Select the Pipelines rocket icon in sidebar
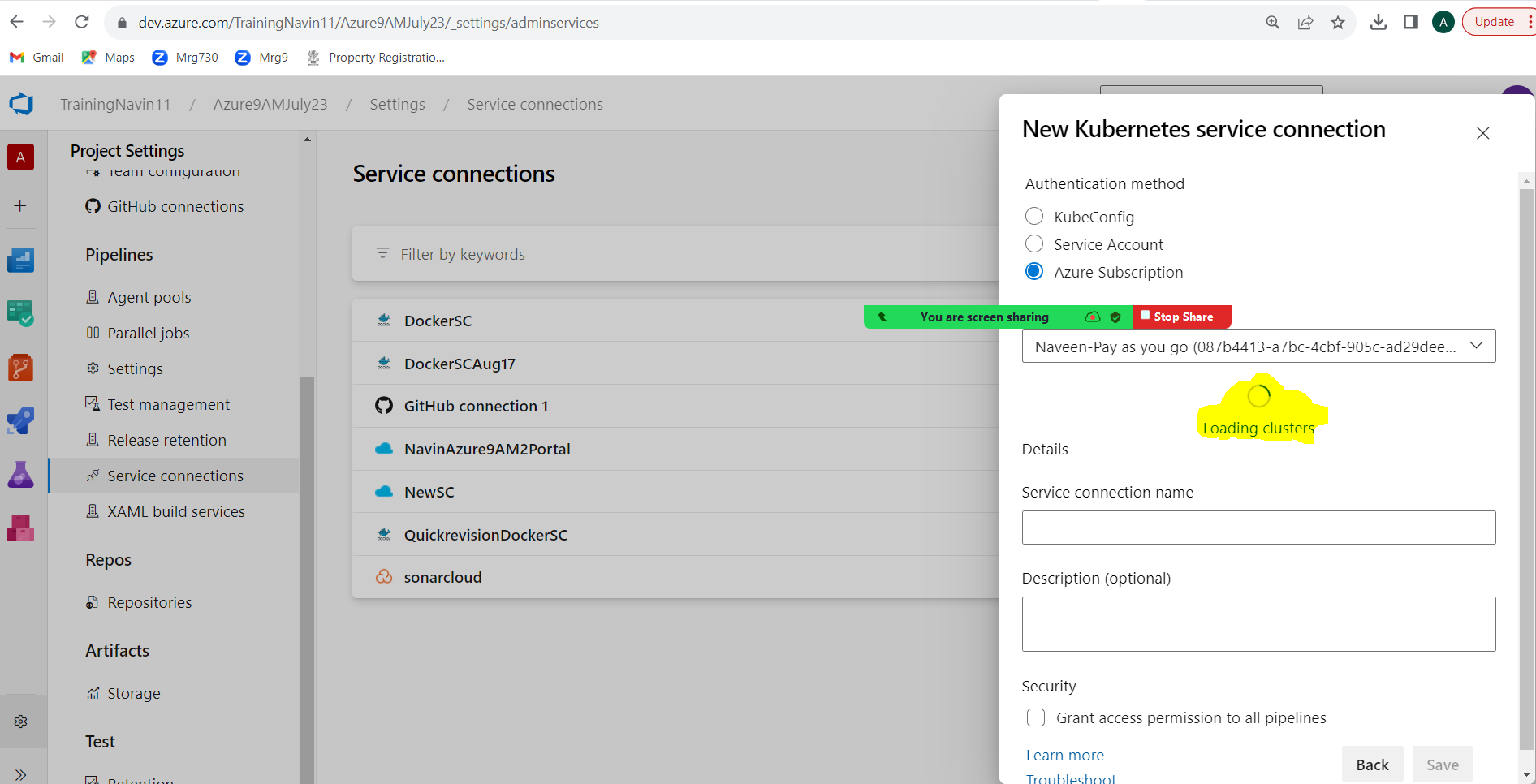Image resolution: width=1536 pixels, height=784 pixels. click(x=20, y=420)
